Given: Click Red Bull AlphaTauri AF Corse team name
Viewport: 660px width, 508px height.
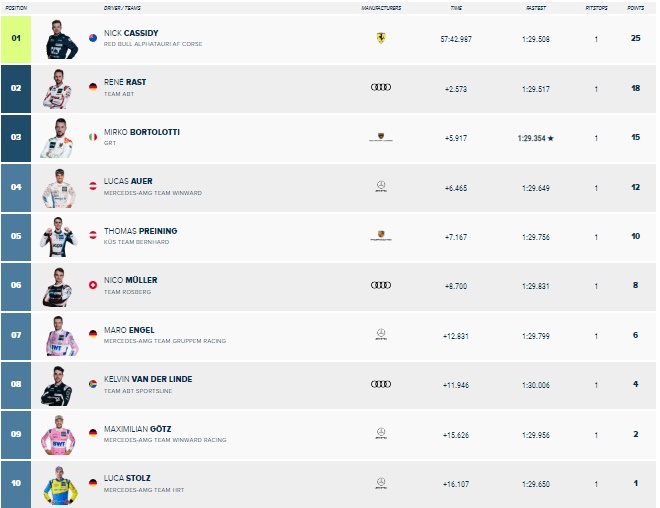Looking at the screenshot, I should [x=153, y=44].
